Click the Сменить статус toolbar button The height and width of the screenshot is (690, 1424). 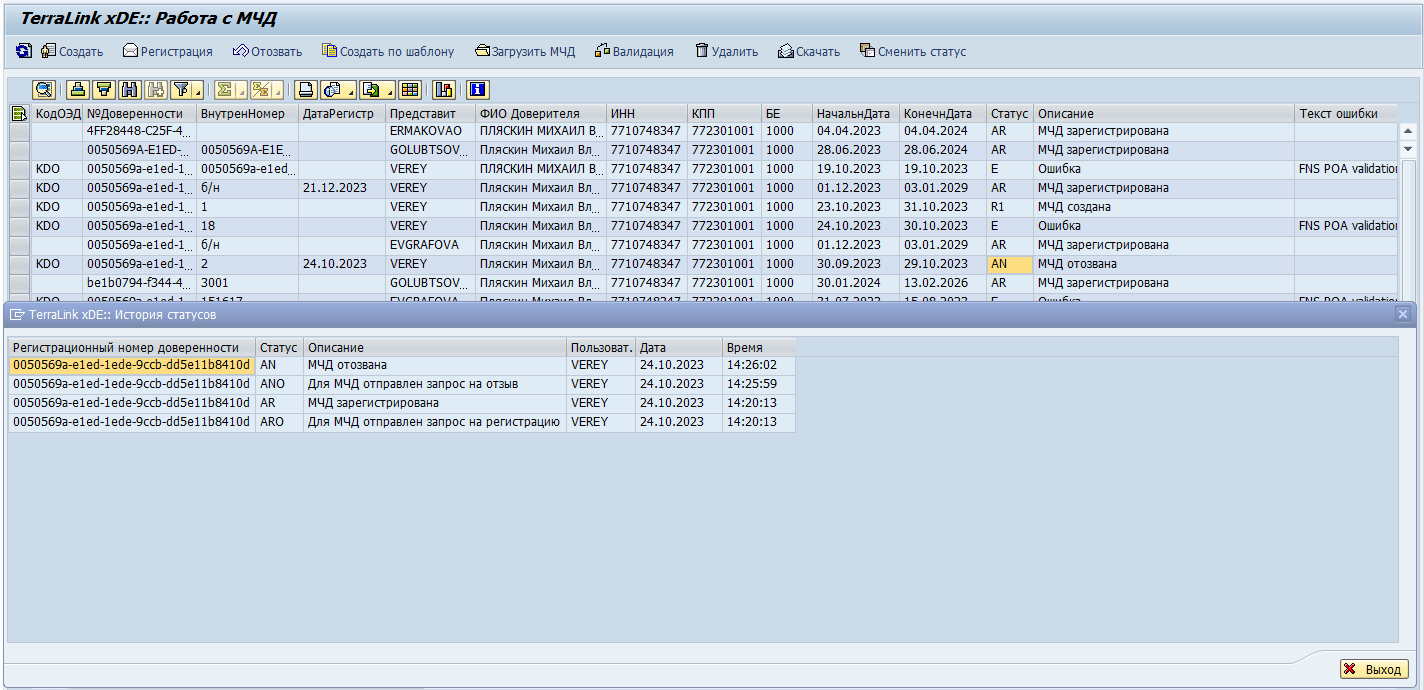click(x=912, y=51)
